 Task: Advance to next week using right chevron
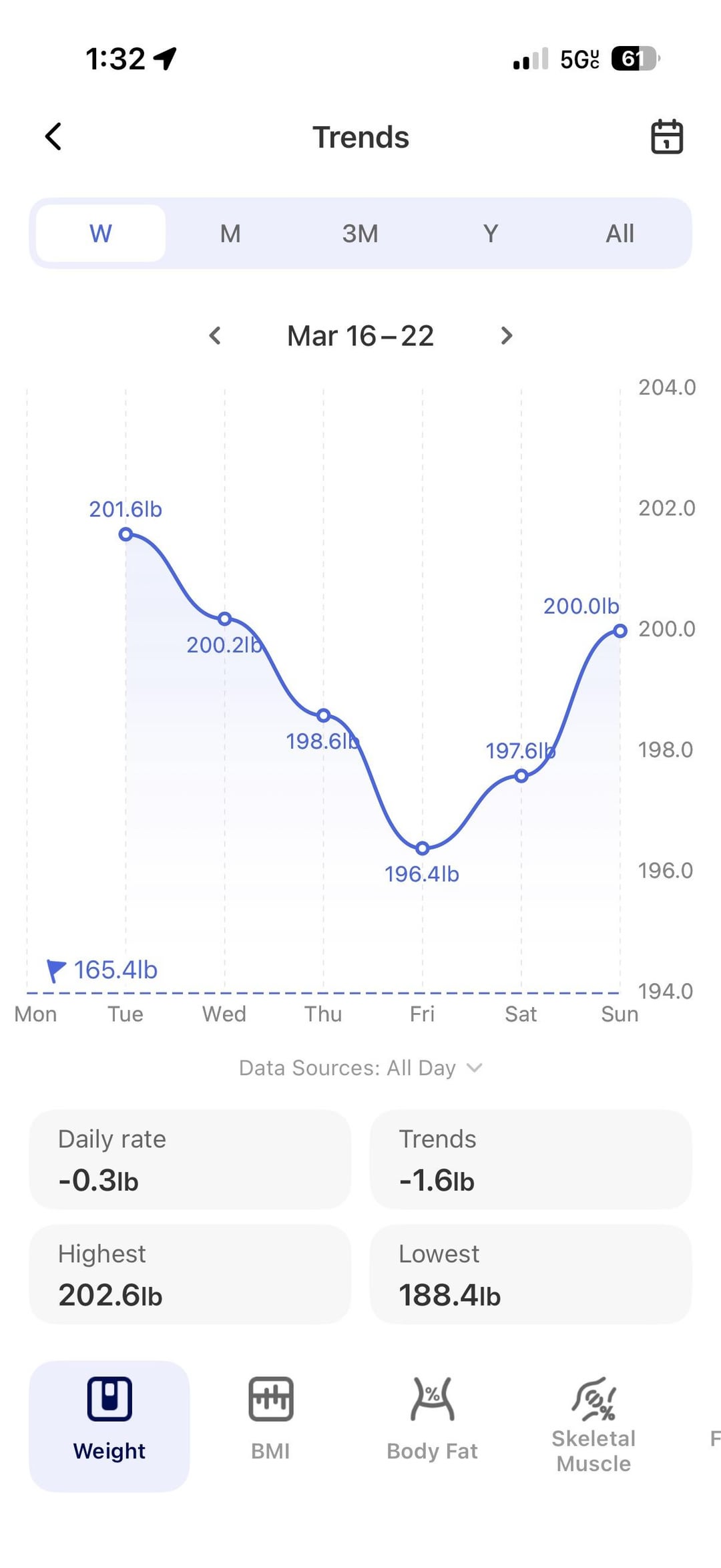coord(507,335)
